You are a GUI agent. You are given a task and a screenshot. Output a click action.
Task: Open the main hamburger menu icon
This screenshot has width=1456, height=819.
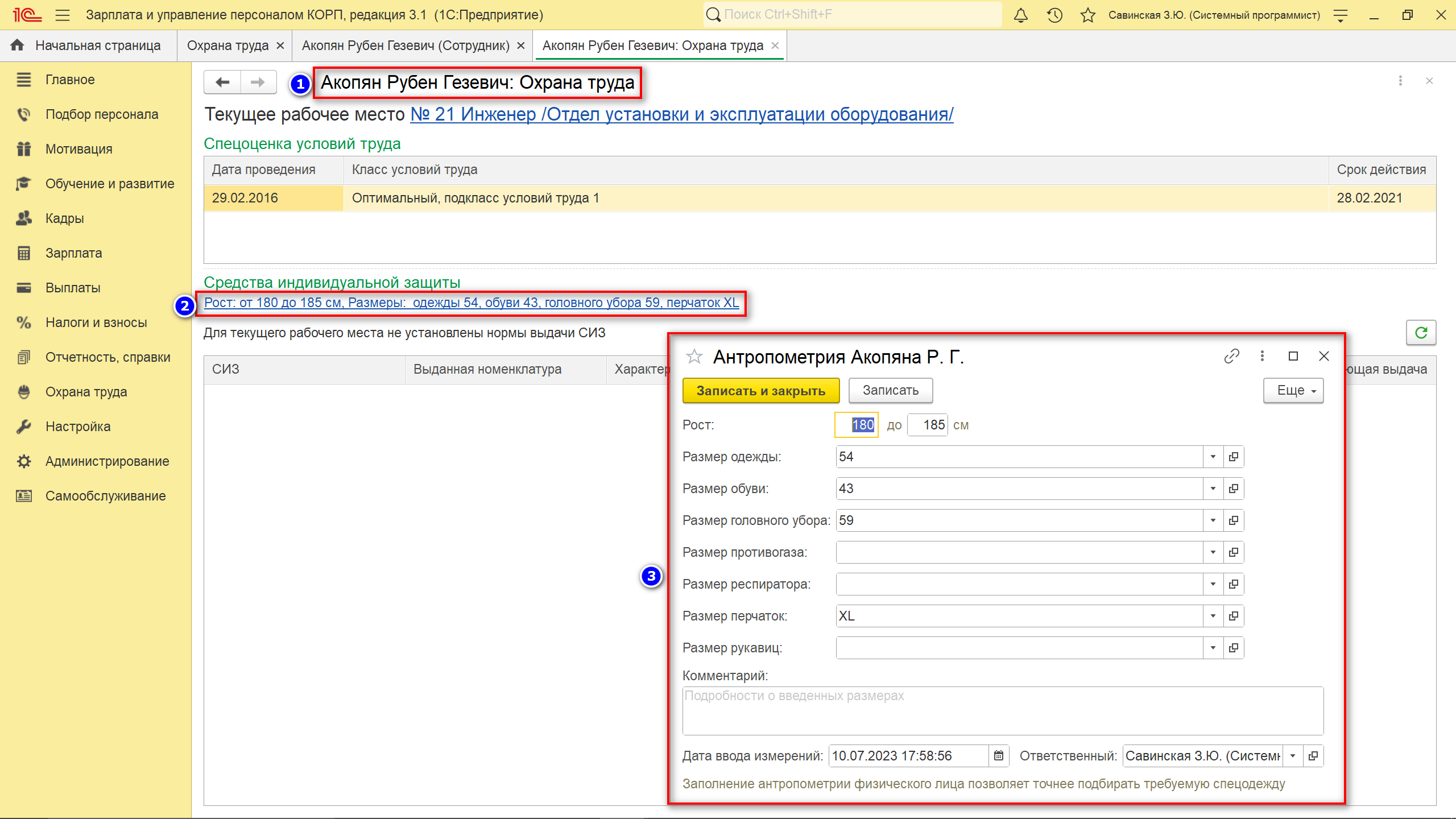click(63, 15)
